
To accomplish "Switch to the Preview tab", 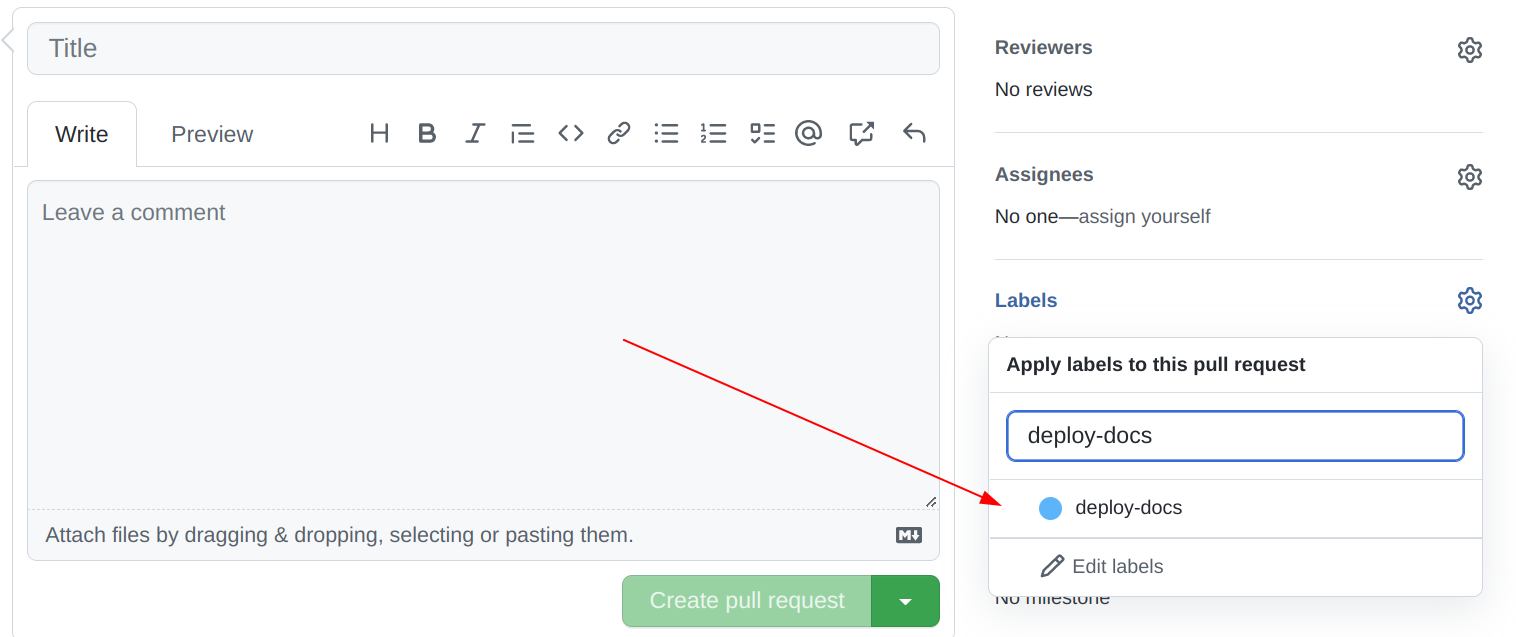I will [x=211, y=133].
